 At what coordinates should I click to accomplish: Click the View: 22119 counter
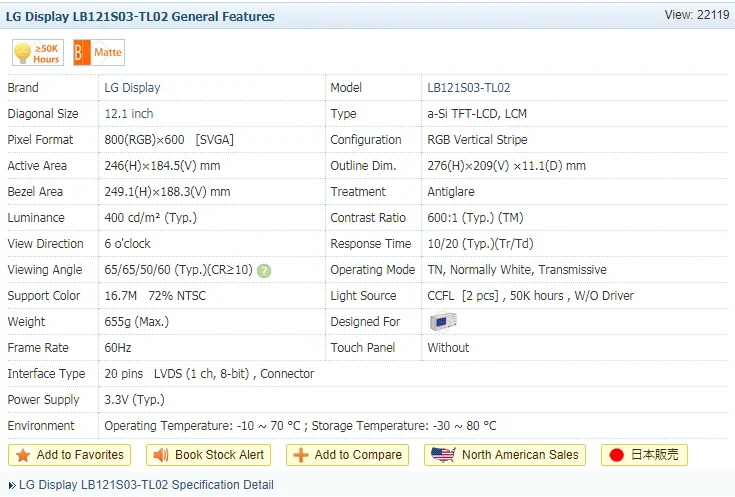697,15
